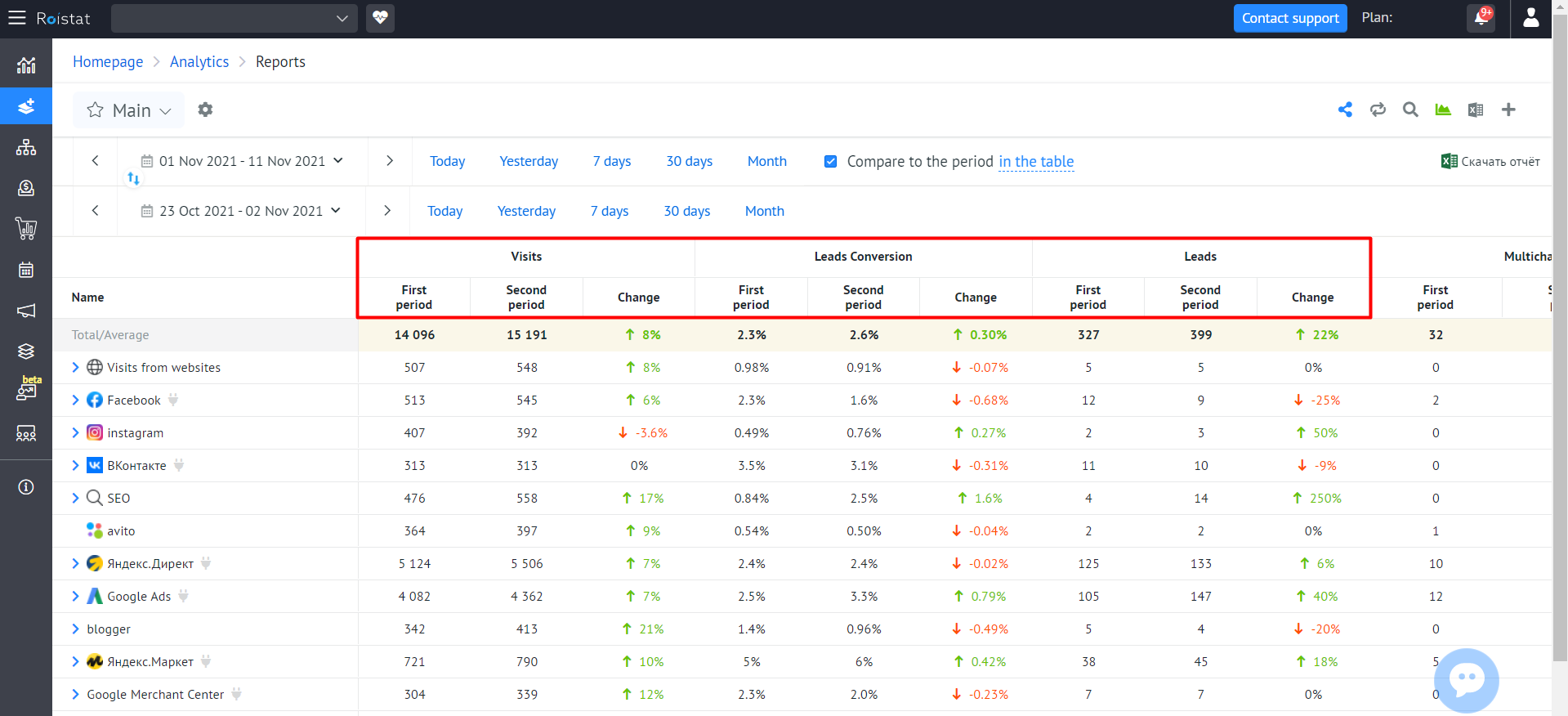The image size is (1568, 716).
Task: Go to Homepage breadcrumb
Action: click(x=108, y=62)
